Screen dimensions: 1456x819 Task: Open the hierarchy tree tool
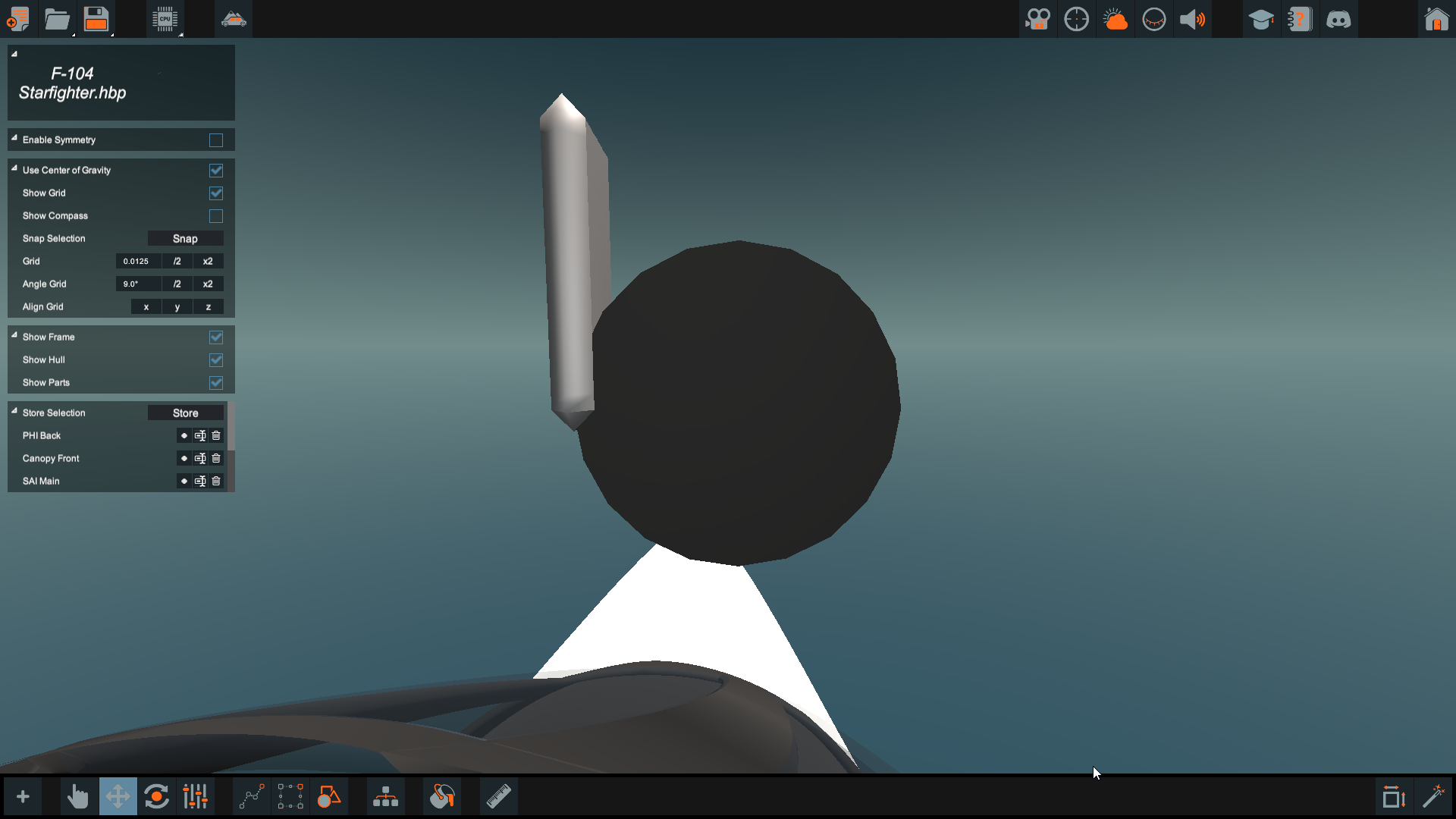pos(385,796)
